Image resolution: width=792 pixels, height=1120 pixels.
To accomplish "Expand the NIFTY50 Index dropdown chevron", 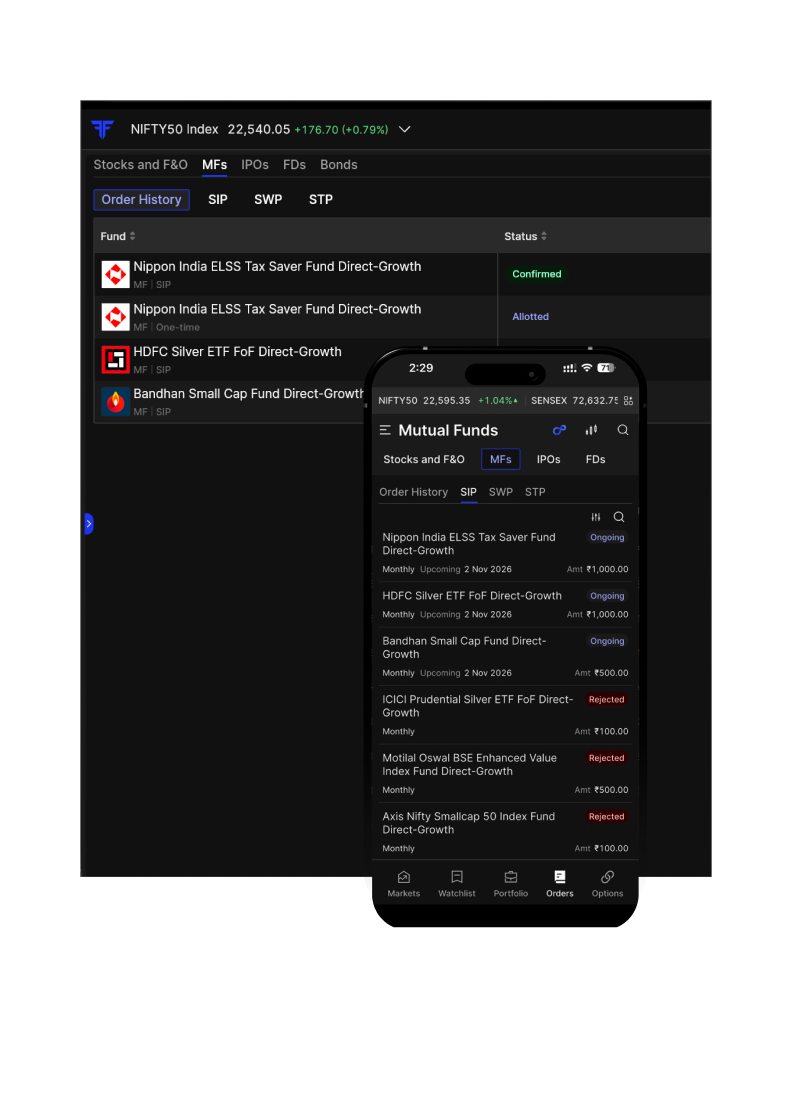I will click(404, 129).
